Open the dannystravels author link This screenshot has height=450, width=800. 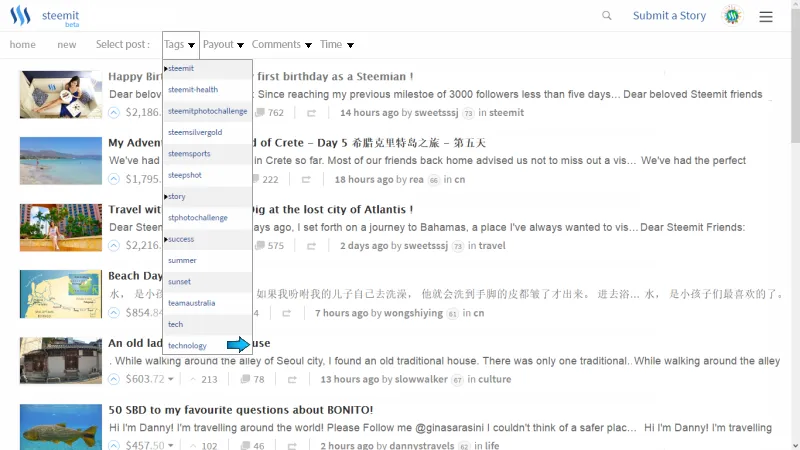pyautogui.click(x=421, y=445)
